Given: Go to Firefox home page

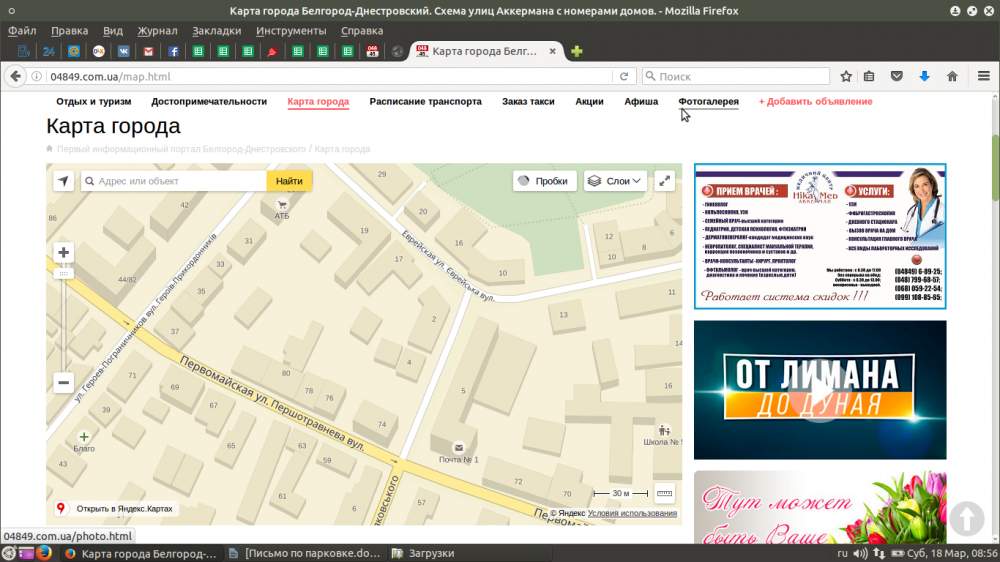Looking at the screenshot, I should [952, 76].
